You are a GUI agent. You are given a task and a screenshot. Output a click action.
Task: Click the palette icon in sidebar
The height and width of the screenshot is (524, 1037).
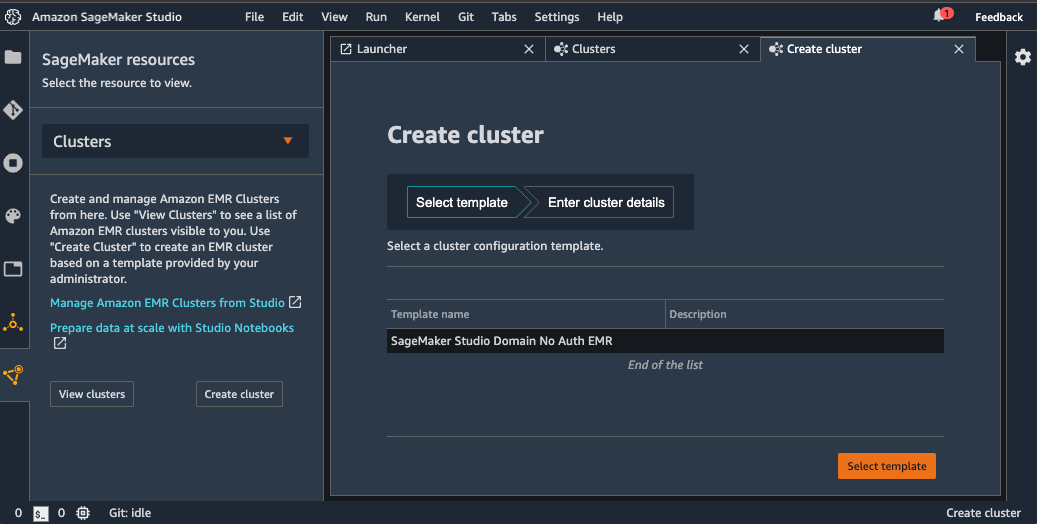click(13, 216)
